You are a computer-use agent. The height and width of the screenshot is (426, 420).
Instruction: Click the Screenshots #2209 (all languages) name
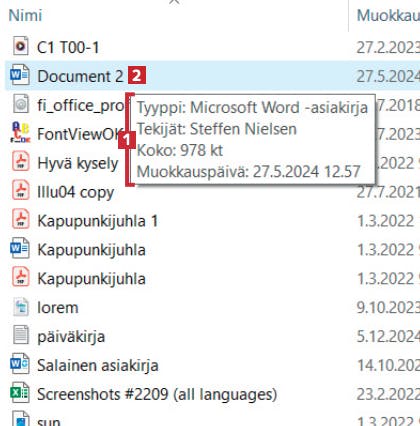coord(157,395)
